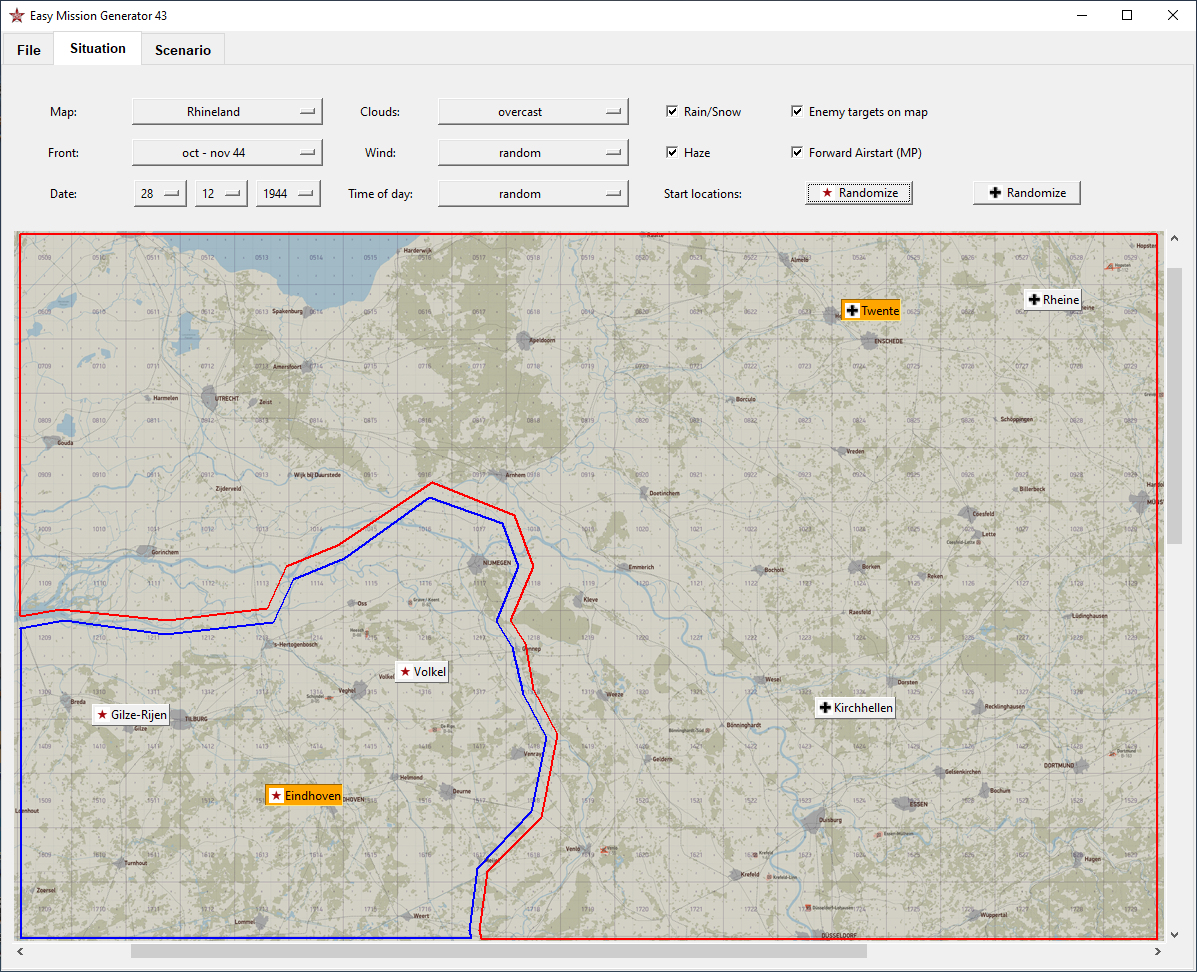
Task: Switch to the Scenario tab
Action: click(x=182, y=50)
